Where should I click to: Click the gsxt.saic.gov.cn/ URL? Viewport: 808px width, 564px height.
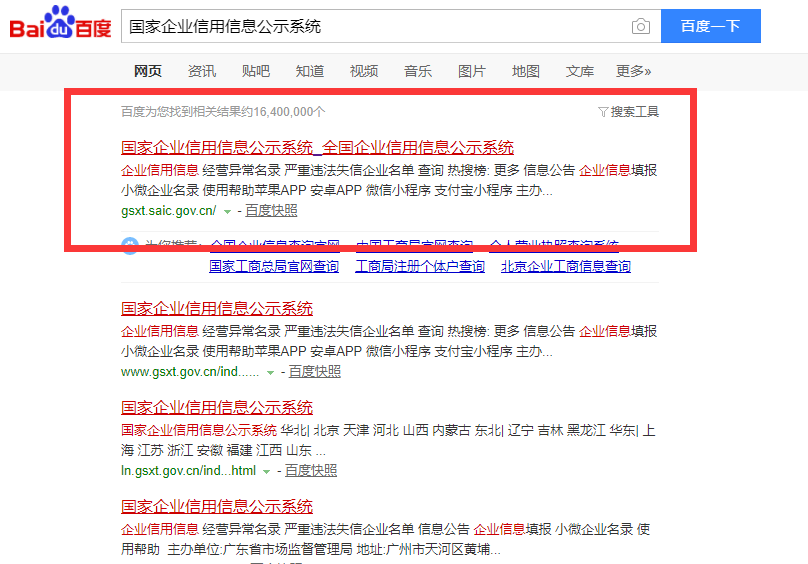pos(169,211)
